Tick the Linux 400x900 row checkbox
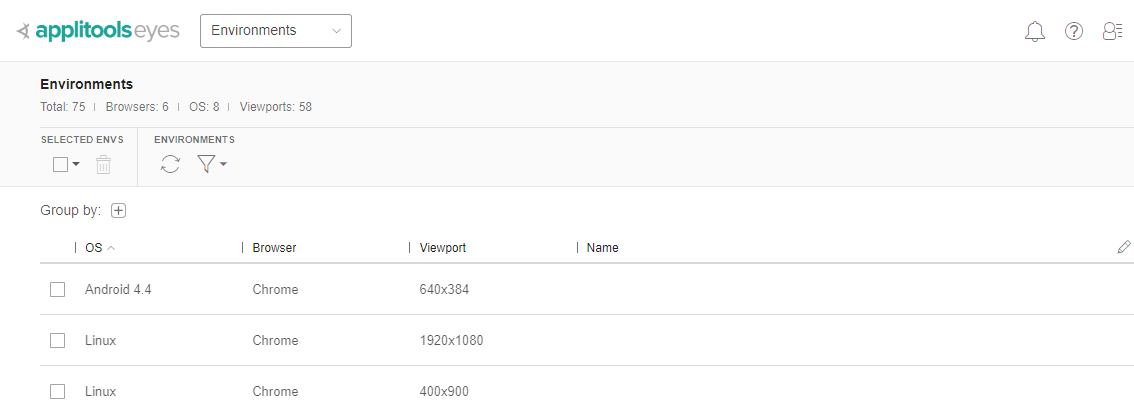The image size is (1134, 416). 58,391
